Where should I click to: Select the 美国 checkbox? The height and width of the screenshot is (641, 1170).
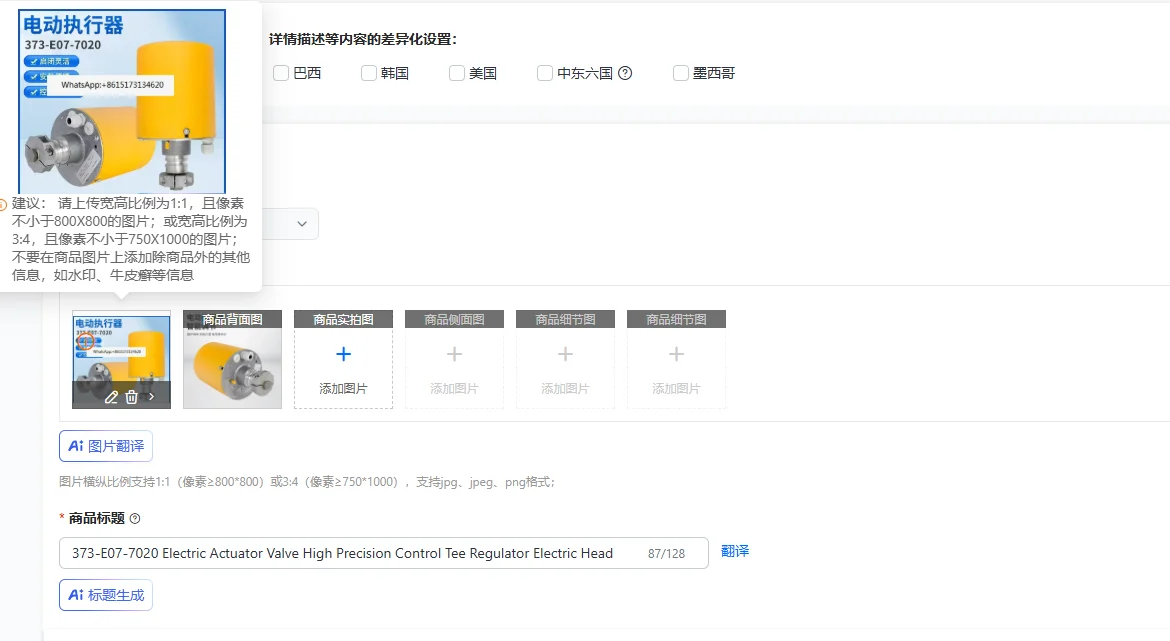point(456,72)
